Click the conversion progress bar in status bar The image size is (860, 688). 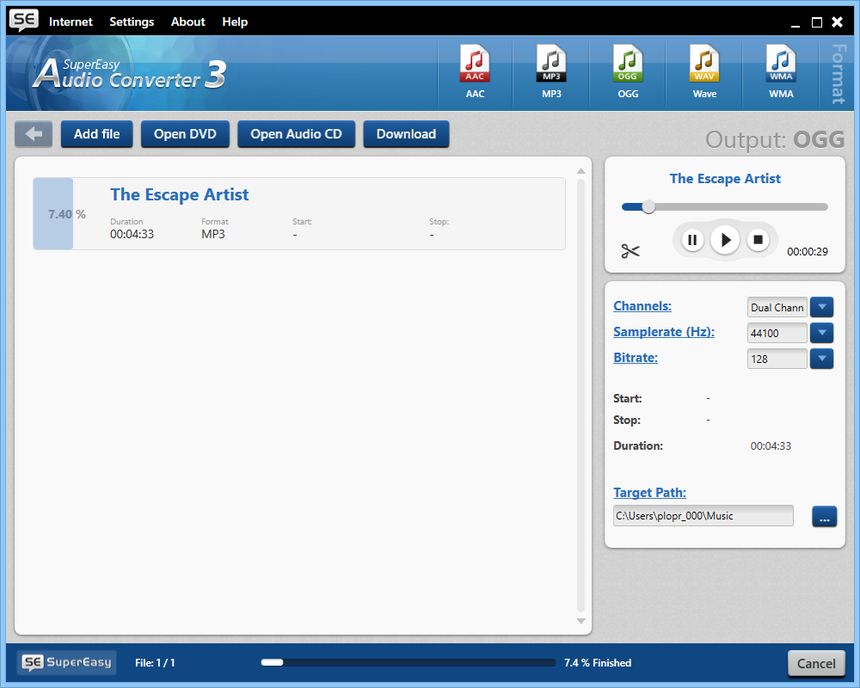tap(408, 662)
